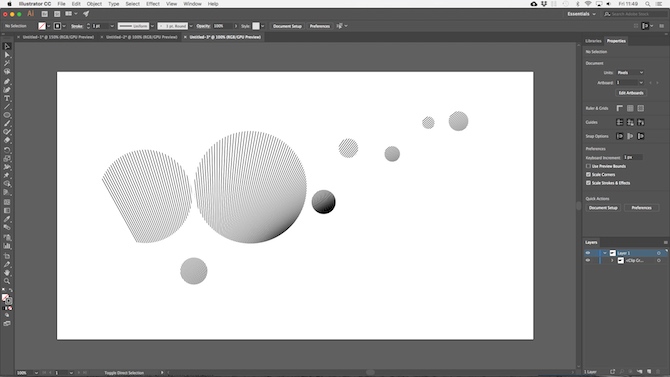Enable Use Preview Bounds checkbox
Viewport: 670px width, 377px height.
click(x=588, y=166)
